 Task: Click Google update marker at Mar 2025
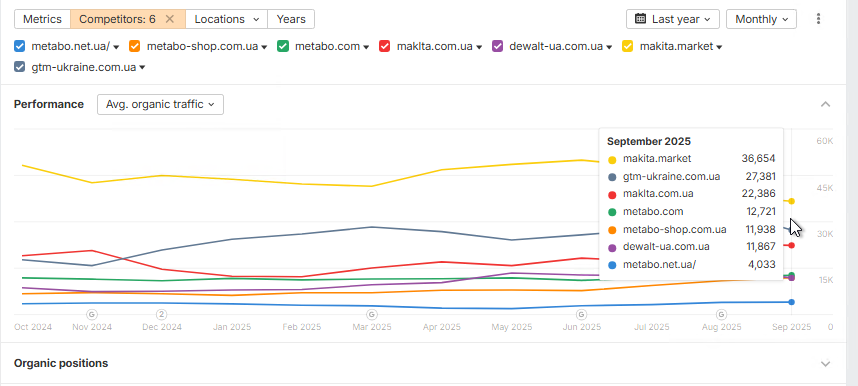(x=372, y=314)
